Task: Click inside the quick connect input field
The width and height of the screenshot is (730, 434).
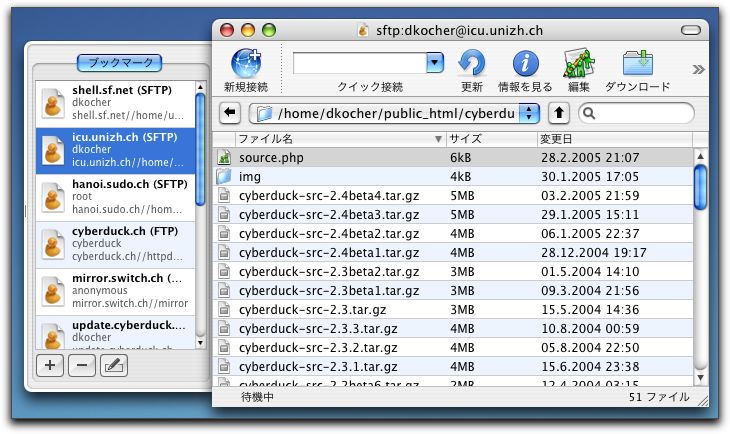Action: (360, 62)
